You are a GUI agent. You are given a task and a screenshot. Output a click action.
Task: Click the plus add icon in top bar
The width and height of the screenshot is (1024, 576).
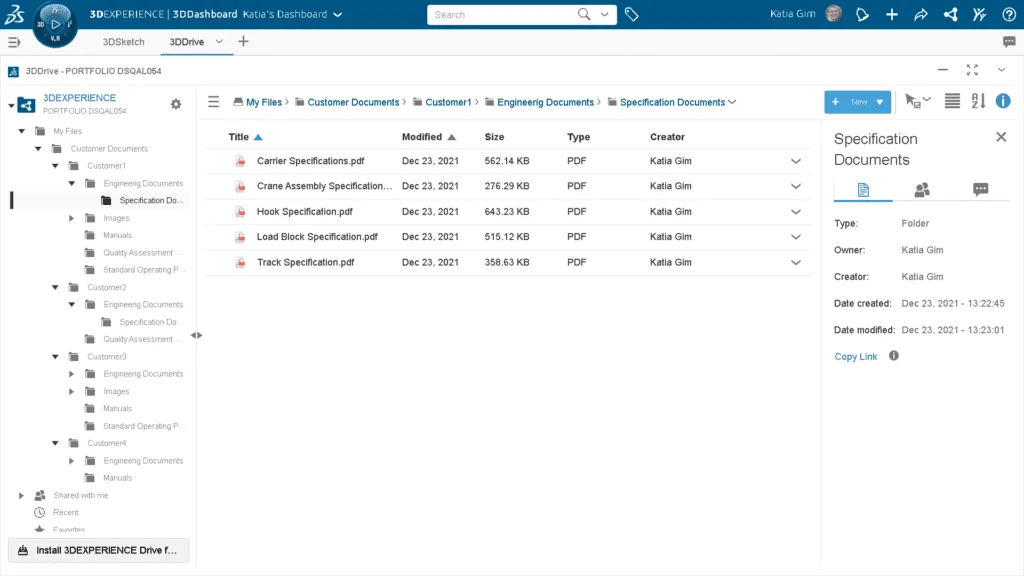click(x=892, y=14)
